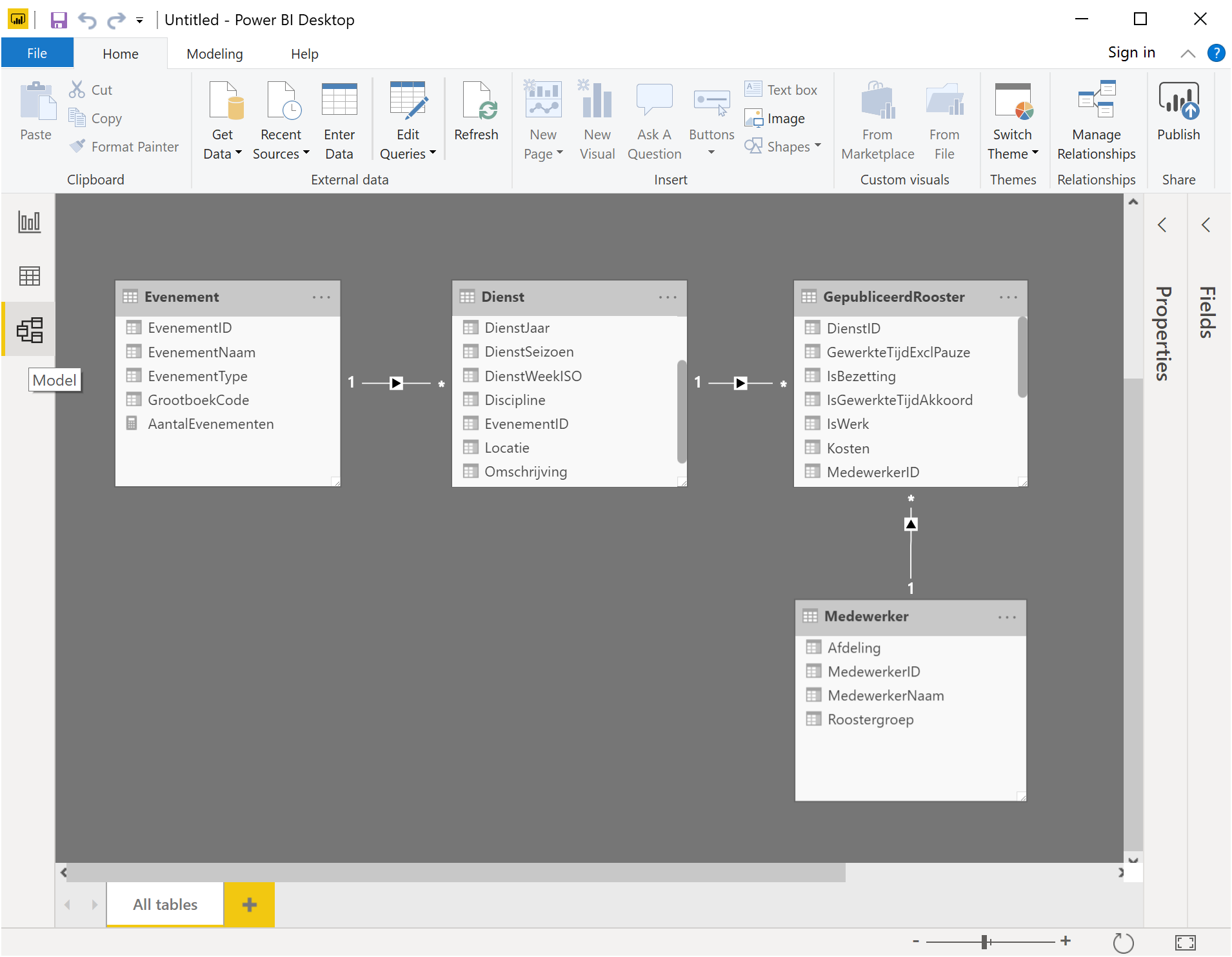Select Evenement to Dienst relationship arrow
The image size is (1232, 957).
(396, 384)
